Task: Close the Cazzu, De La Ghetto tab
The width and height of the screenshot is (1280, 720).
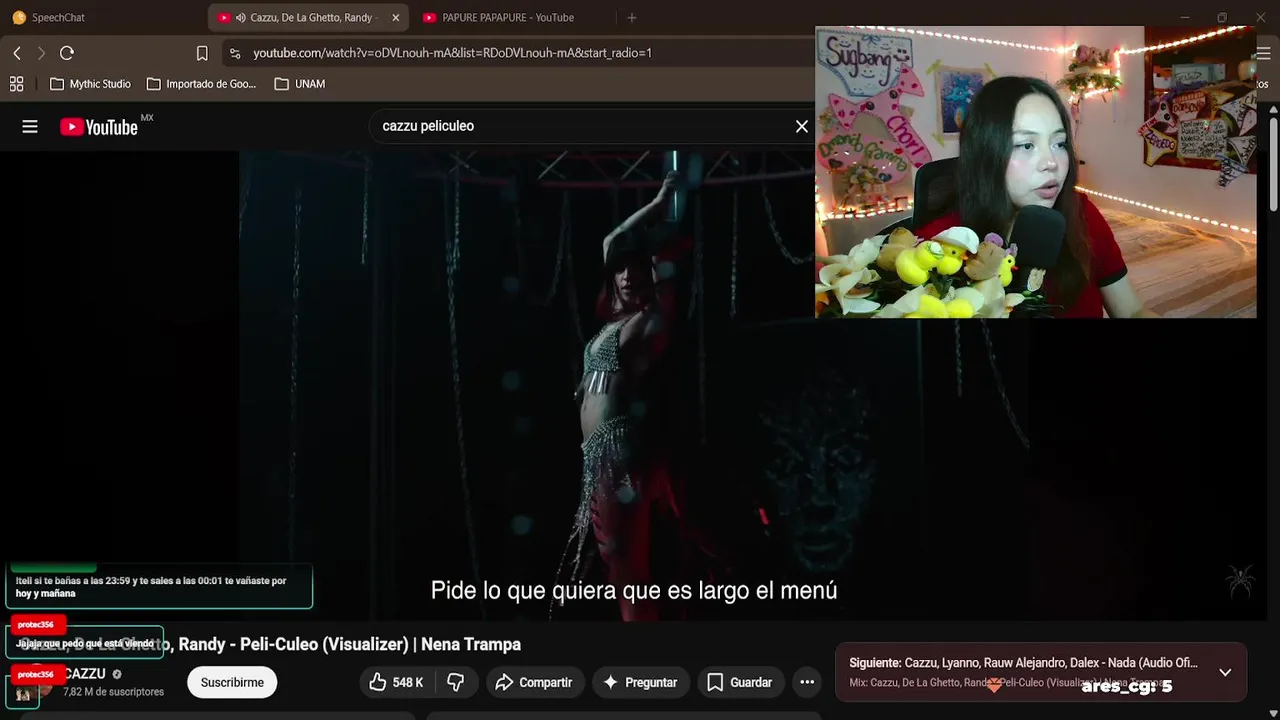Action: (x=395, y=17)
